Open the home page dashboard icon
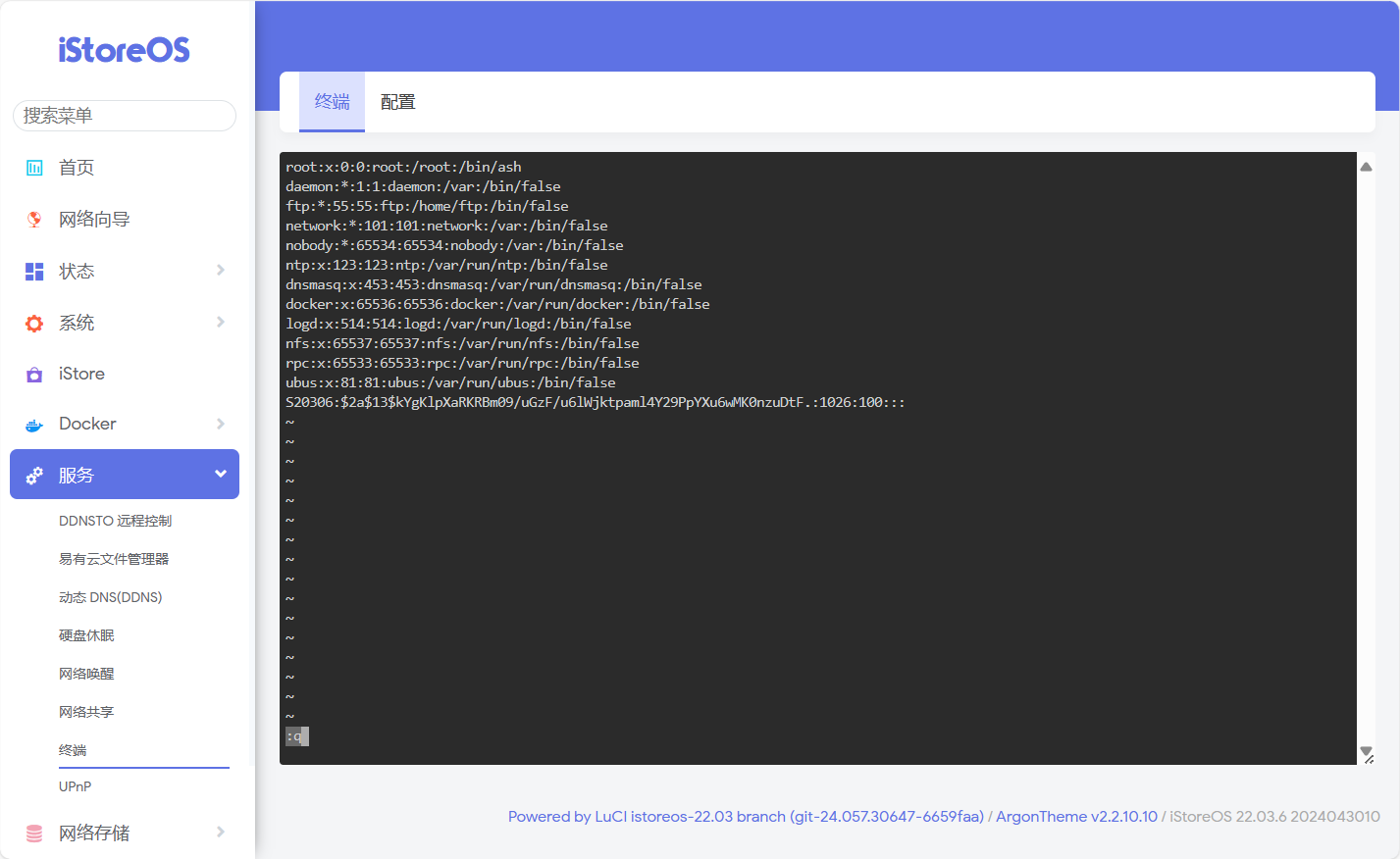The image size is (1400, 859). 34,168
